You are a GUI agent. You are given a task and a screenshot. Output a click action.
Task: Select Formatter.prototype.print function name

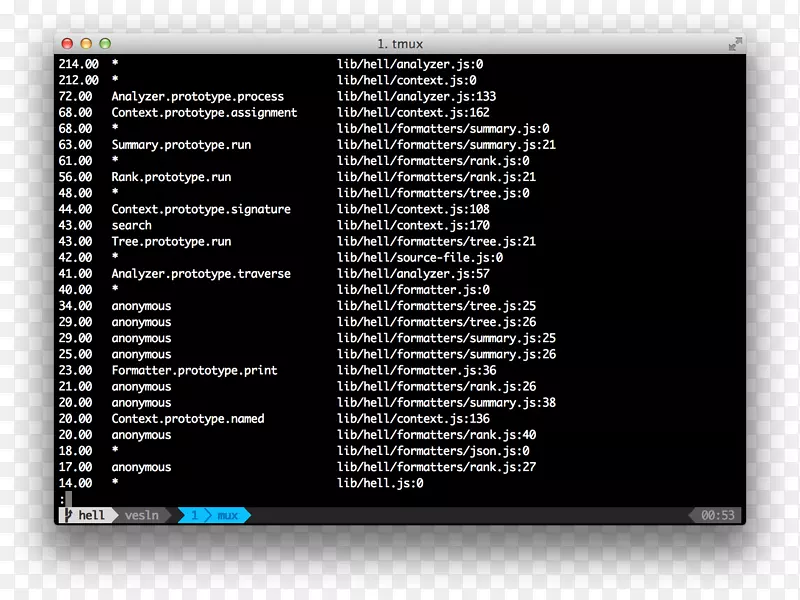click(x=194, y=370)
